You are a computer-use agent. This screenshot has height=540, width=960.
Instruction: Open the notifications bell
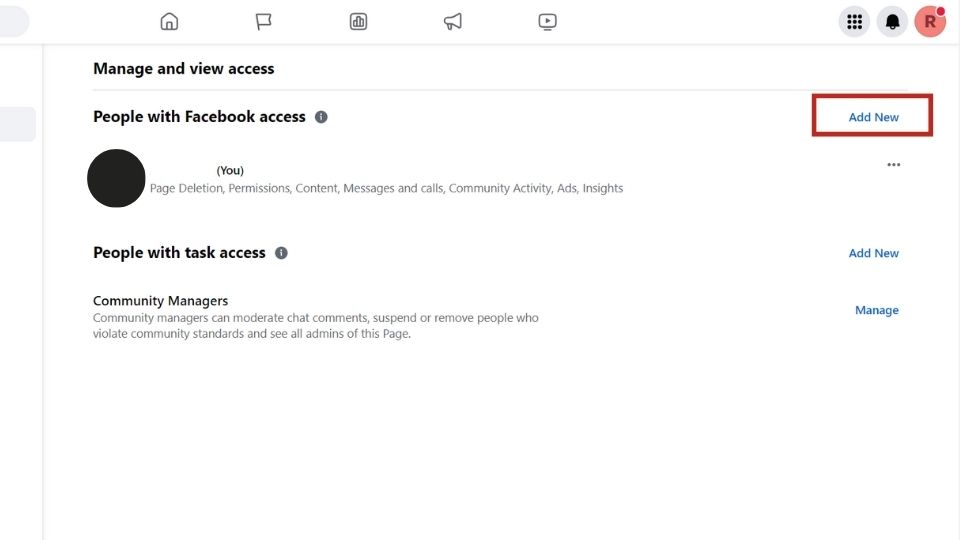pos(892,22)
